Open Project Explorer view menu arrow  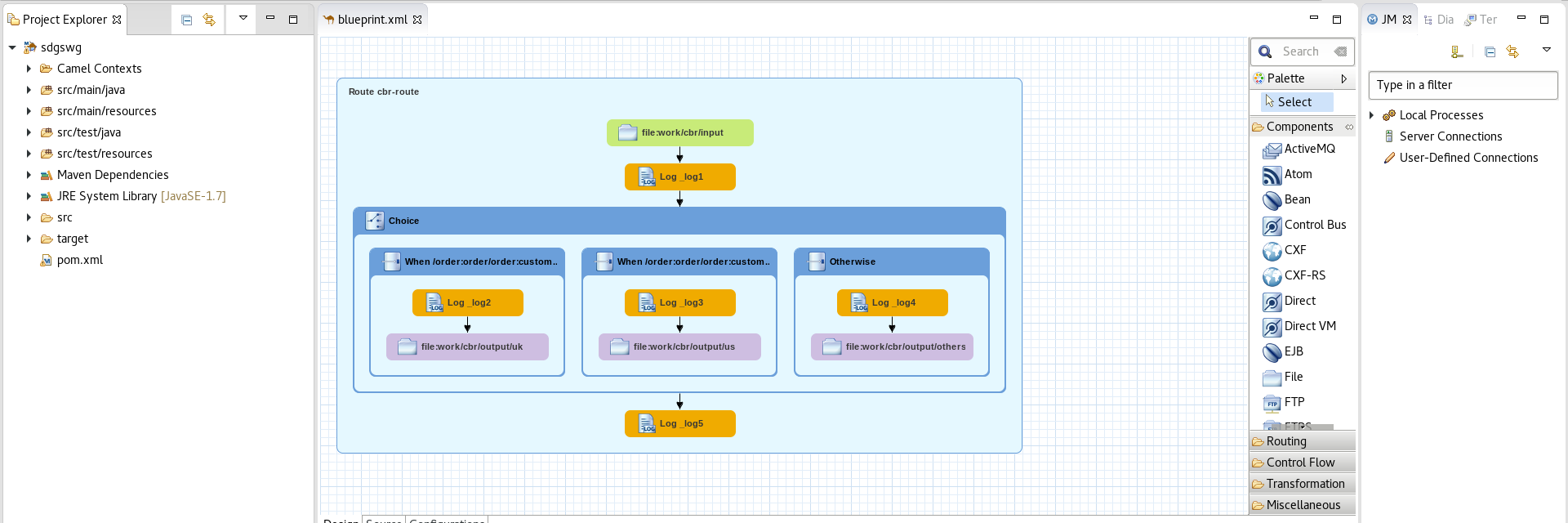click(x=243, y=18)
